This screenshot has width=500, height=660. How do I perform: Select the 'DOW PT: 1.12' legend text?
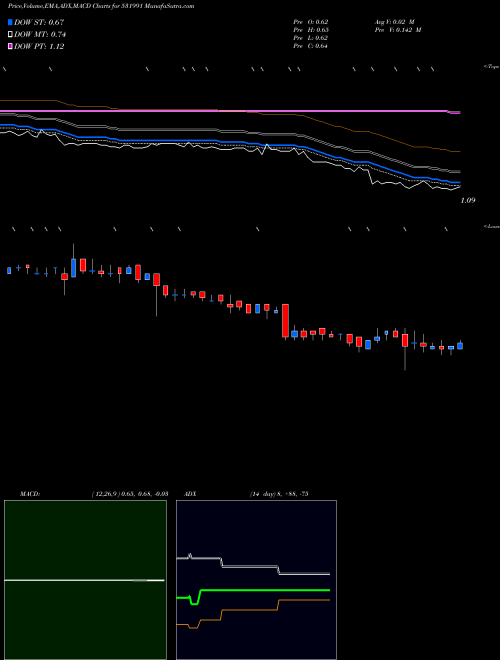pos(39,47)
